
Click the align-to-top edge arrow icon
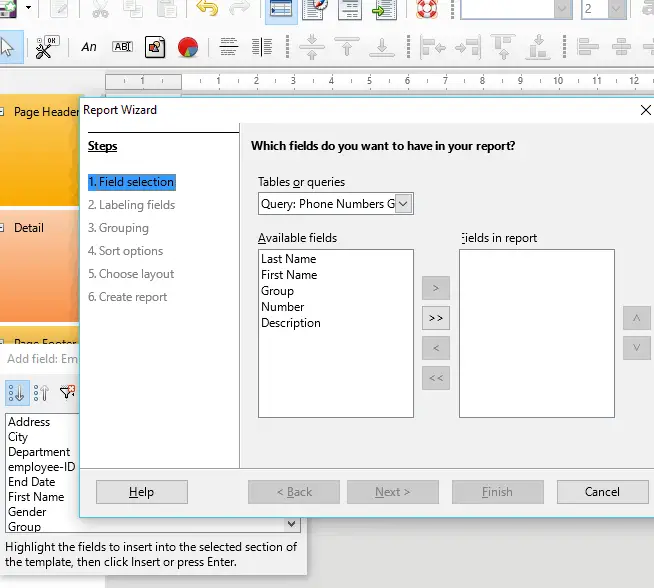coord(503,47)
